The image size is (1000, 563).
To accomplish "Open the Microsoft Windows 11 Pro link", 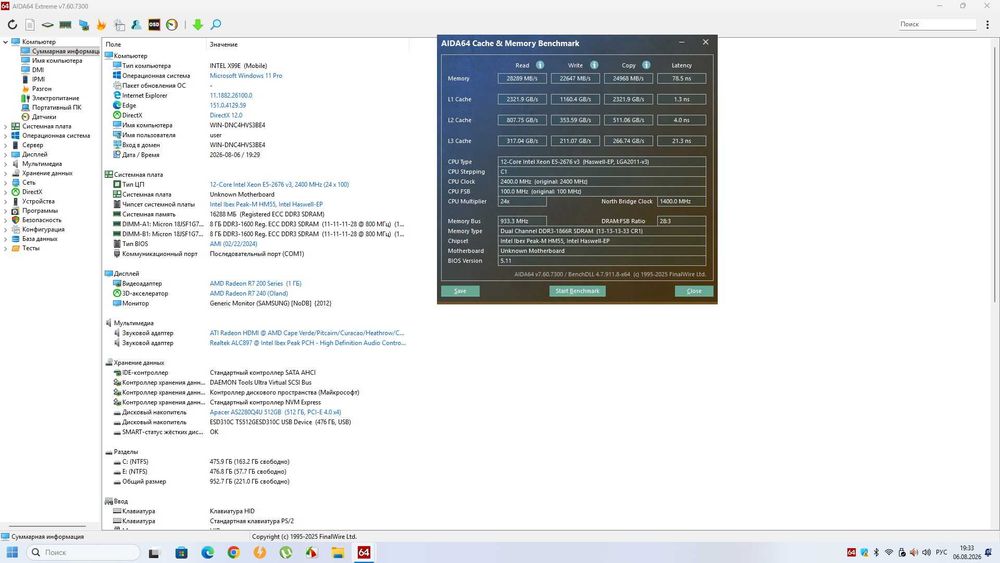I will [246, 75].
